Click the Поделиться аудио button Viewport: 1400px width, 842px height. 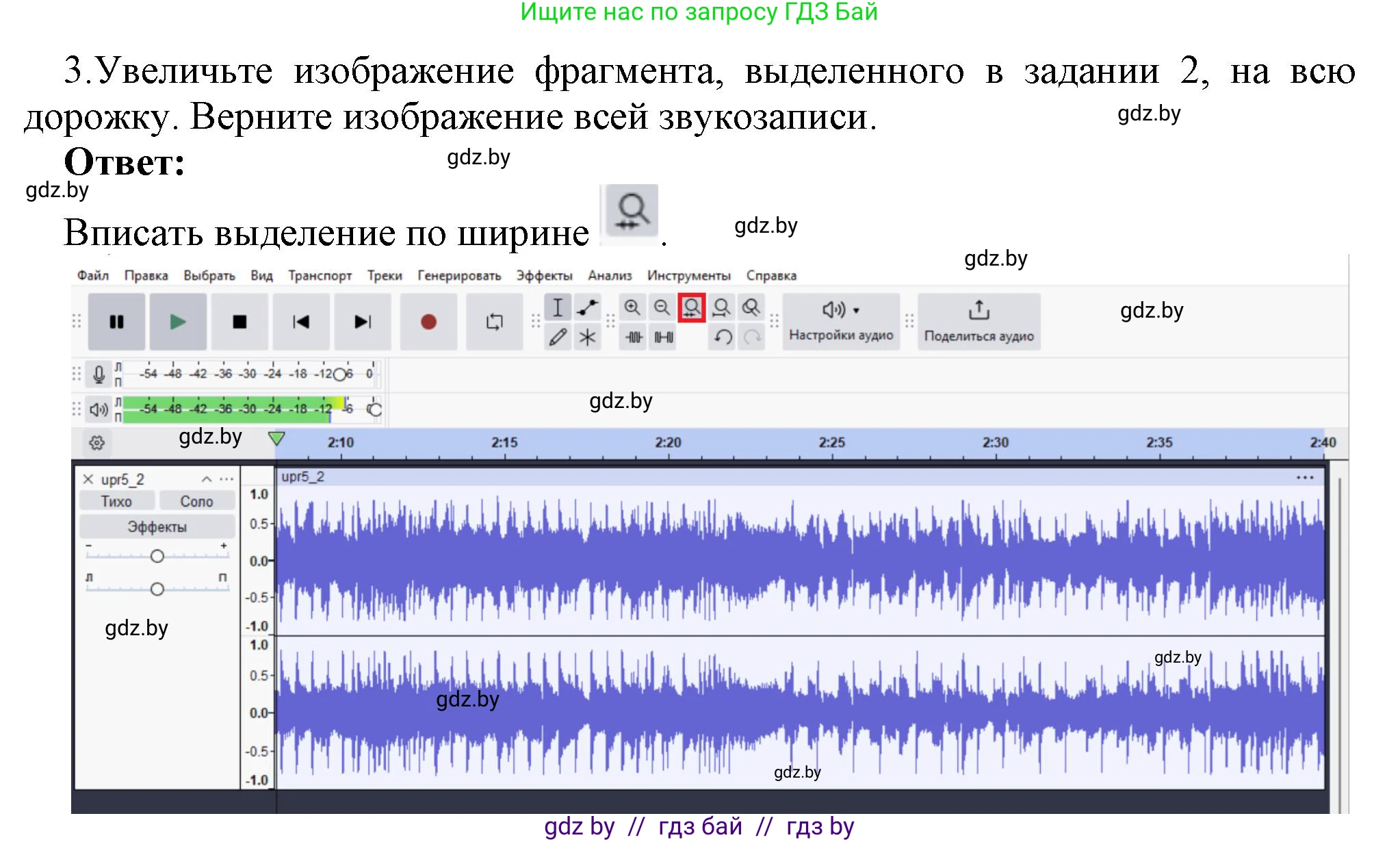coord(979,321)
